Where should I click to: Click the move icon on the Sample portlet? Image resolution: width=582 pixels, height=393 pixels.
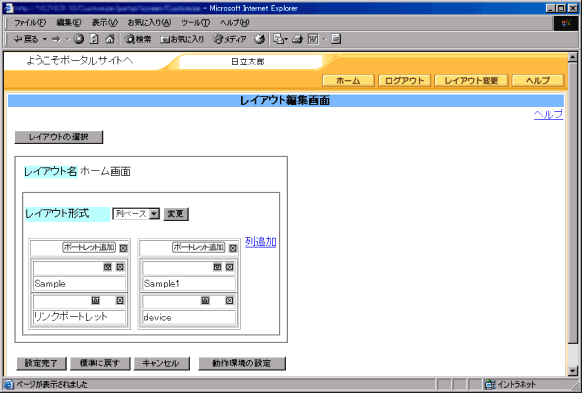107,267
